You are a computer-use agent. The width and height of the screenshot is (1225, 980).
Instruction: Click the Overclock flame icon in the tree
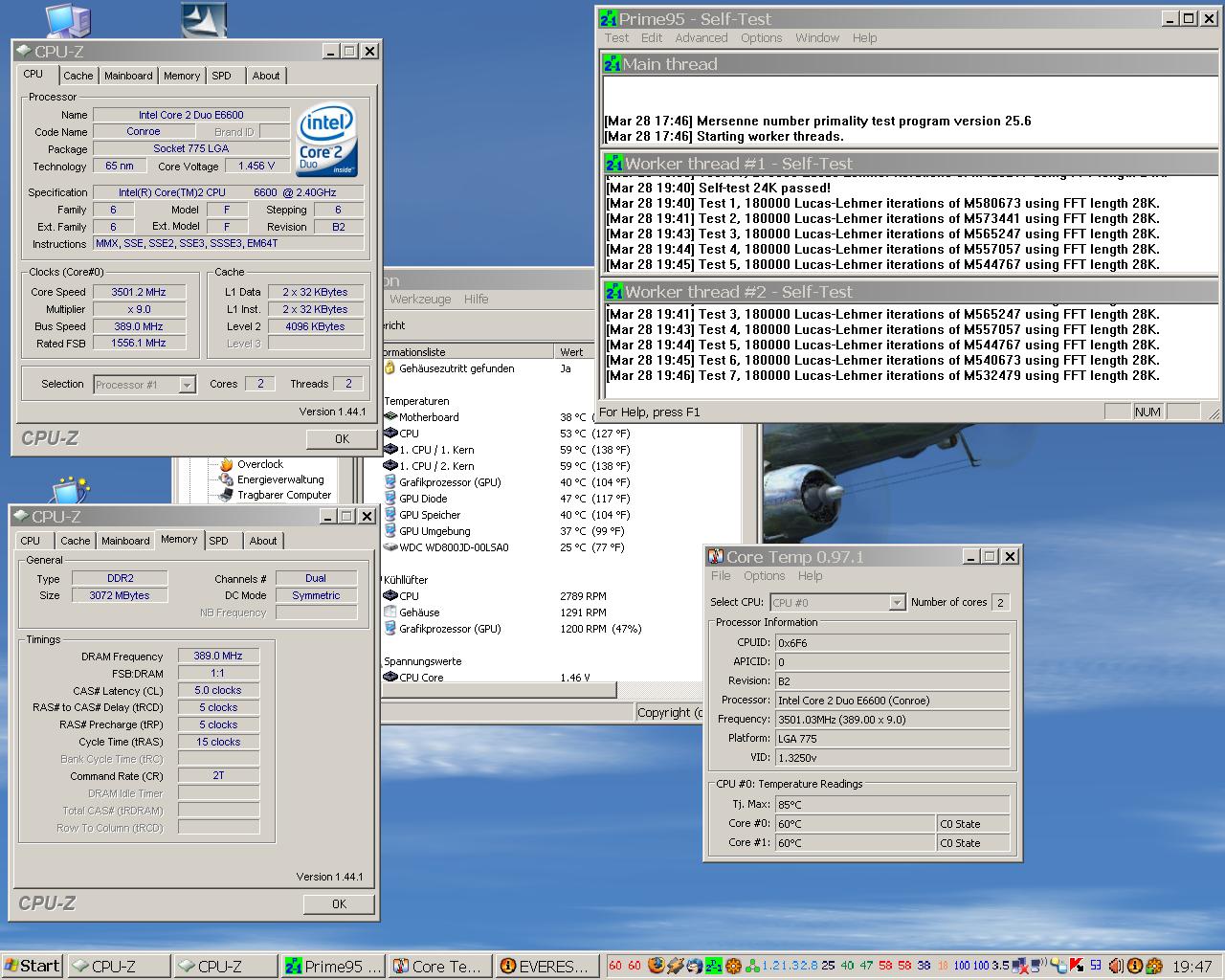[x=227, y=464]
